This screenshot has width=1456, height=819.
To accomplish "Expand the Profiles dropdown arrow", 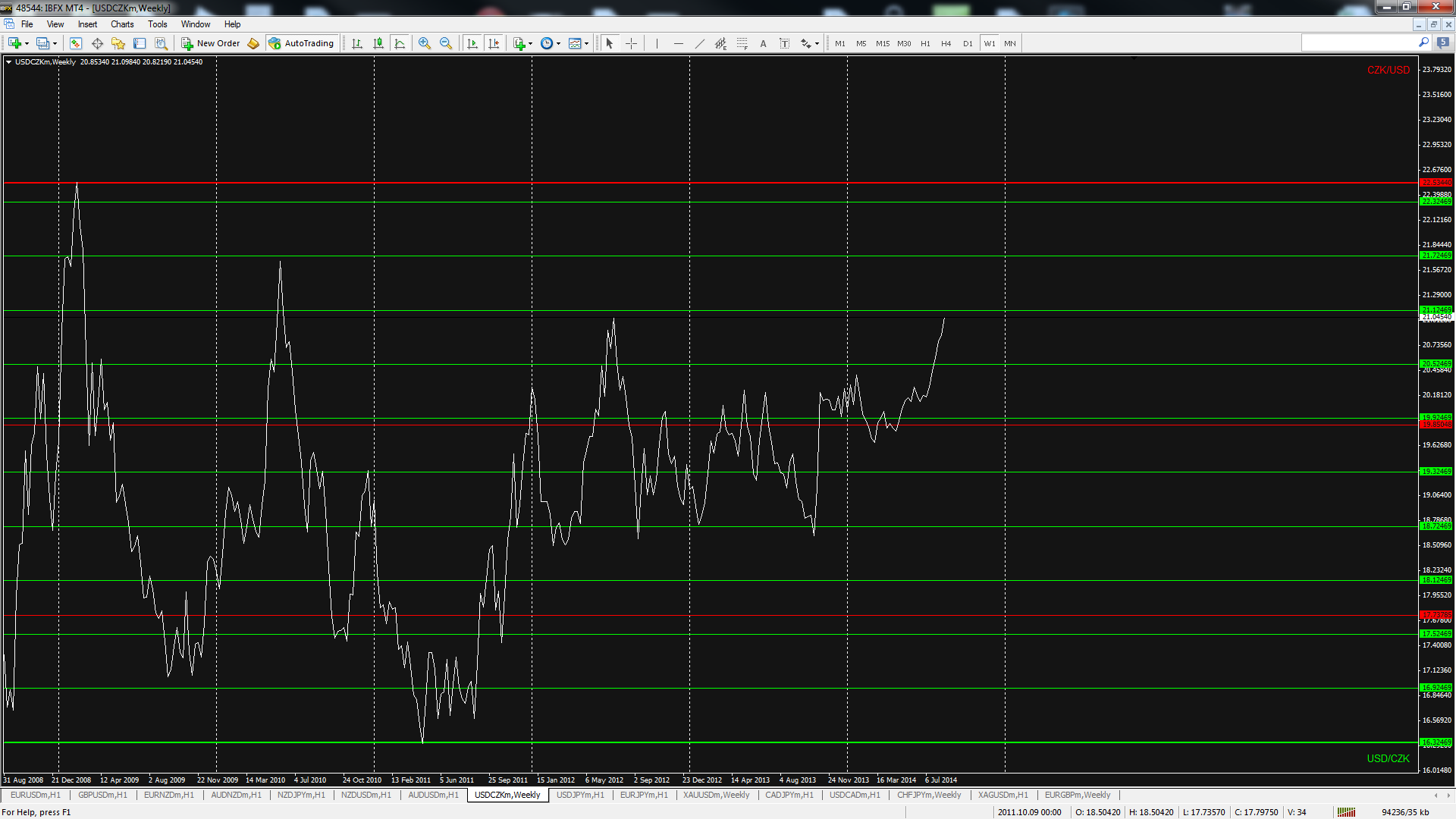I will (55, 43).
